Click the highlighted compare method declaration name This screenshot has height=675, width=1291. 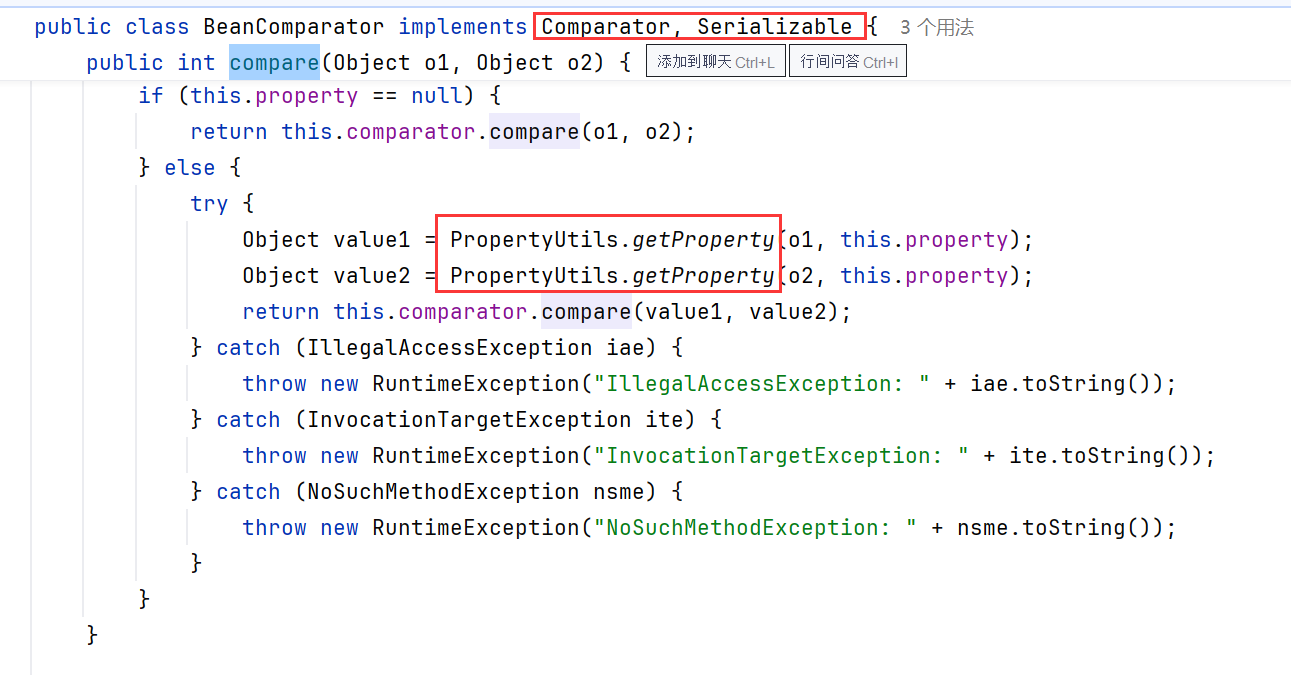coord(274,63)
